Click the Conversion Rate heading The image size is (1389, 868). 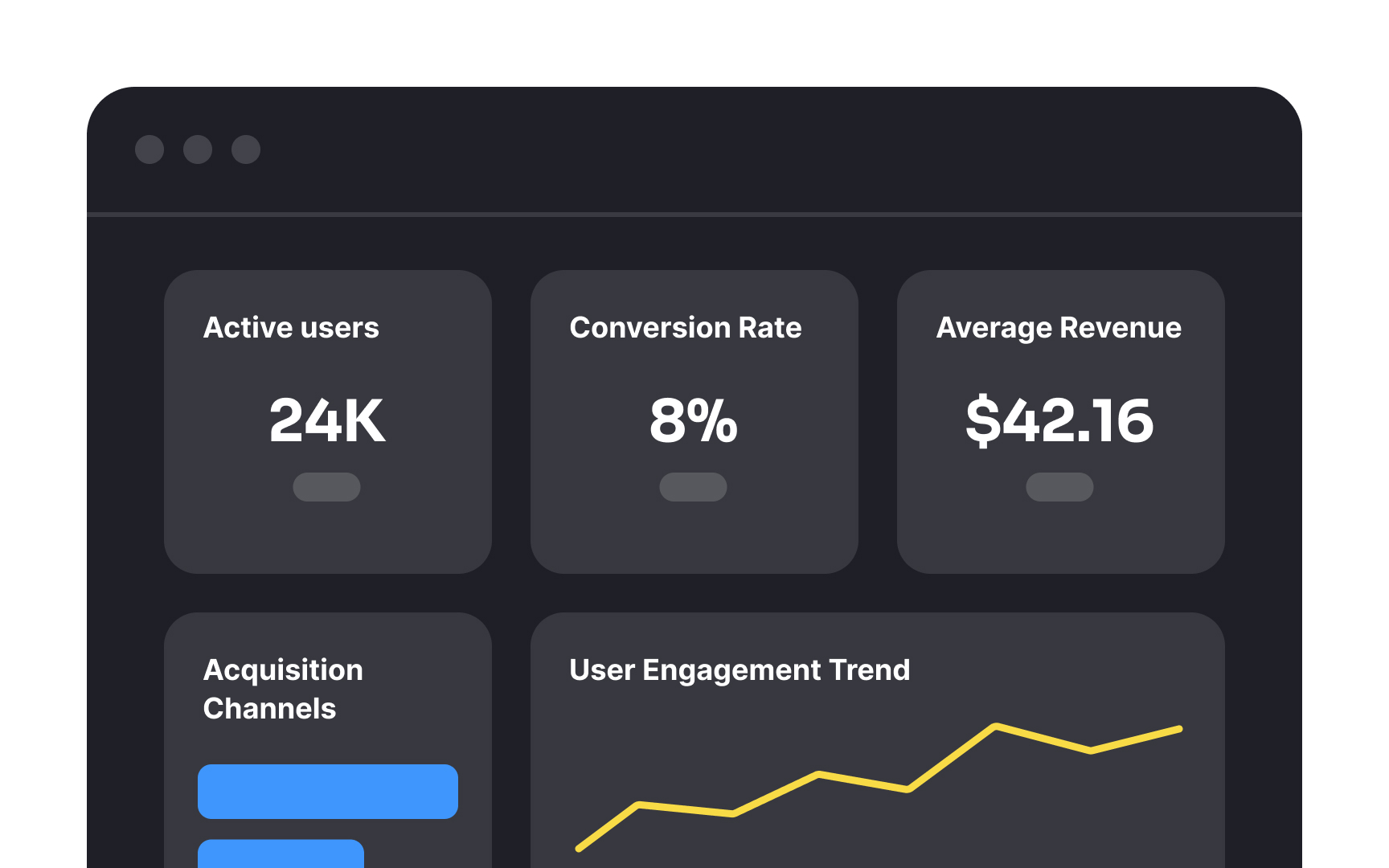click(x=685, y=327)
